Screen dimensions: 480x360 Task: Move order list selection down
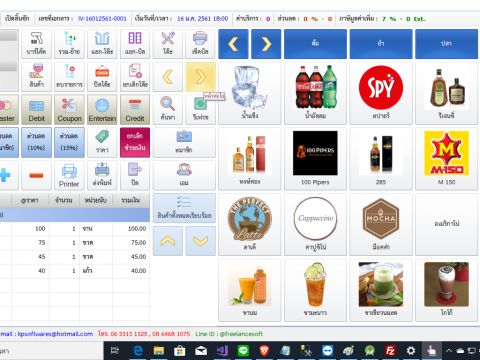point(200,241)
